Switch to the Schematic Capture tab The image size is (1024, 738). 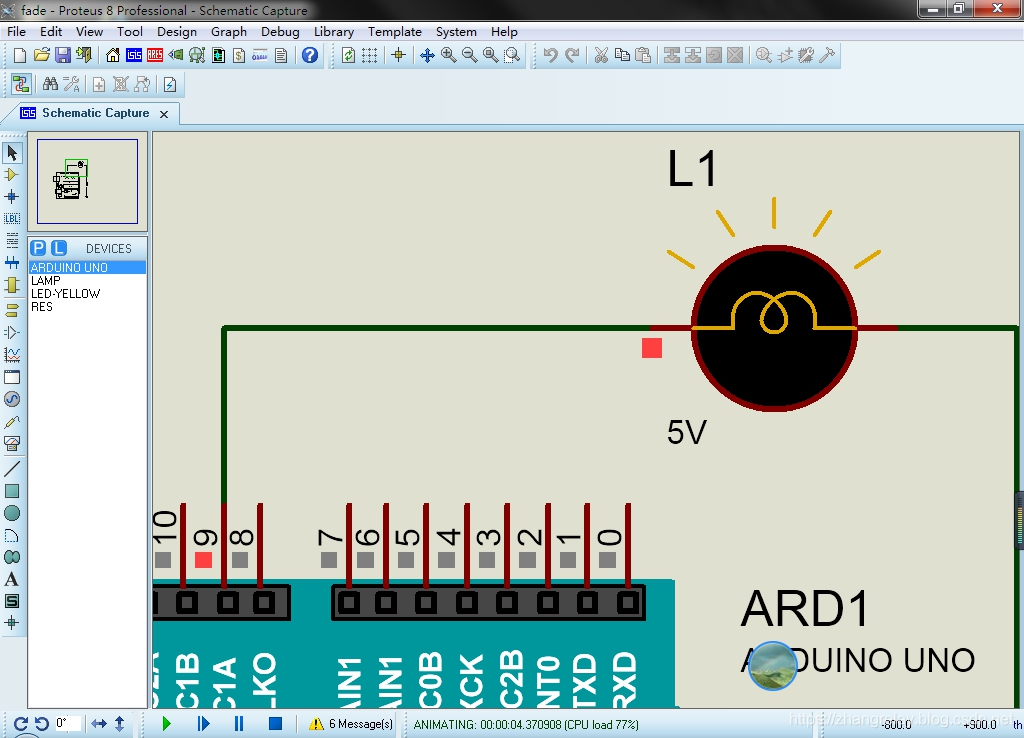click(95, 113)
